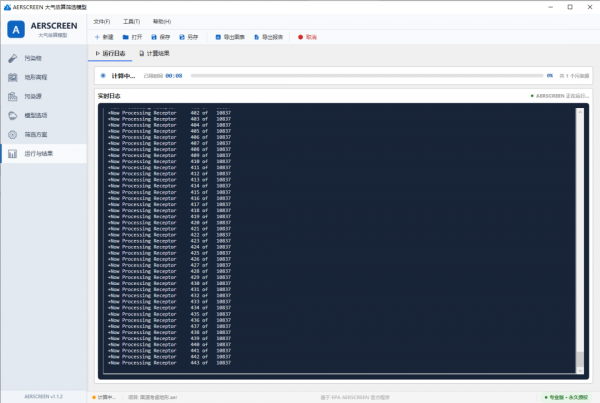Click the 打开 open folder toolbar button

click(132, 37)
